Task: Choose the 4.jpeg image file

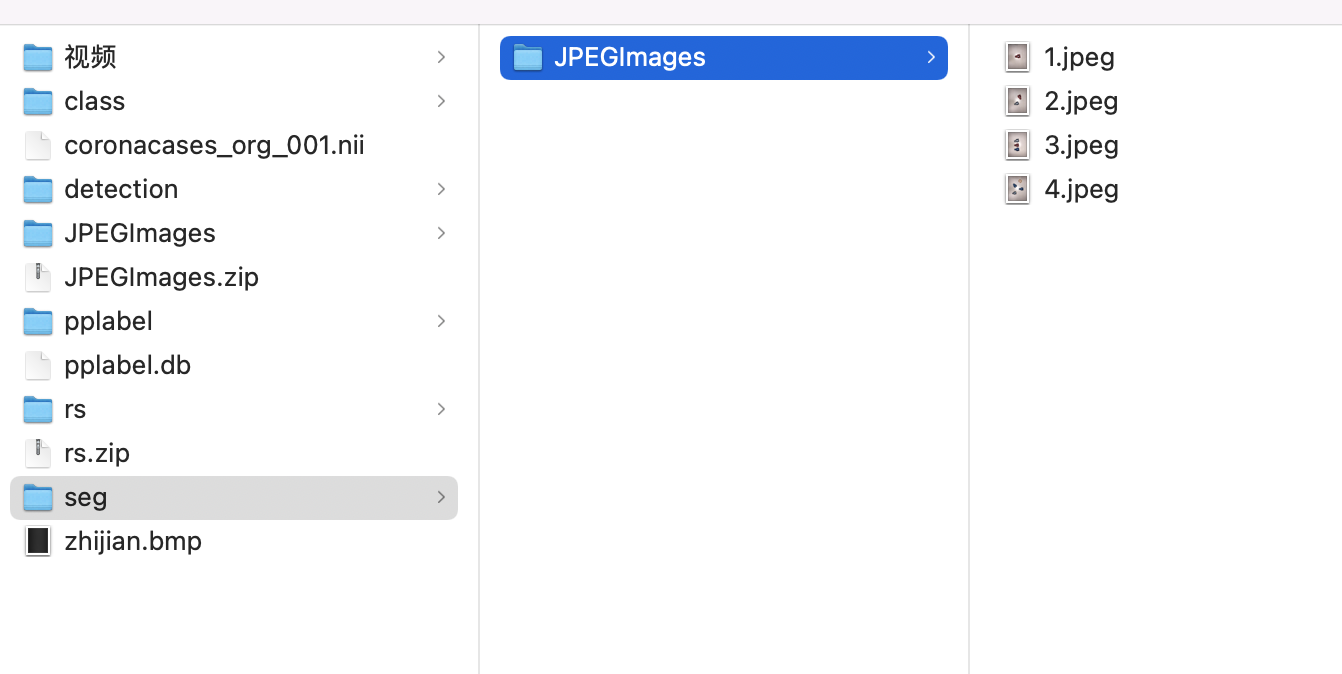Action: [x=1061, y=189]
